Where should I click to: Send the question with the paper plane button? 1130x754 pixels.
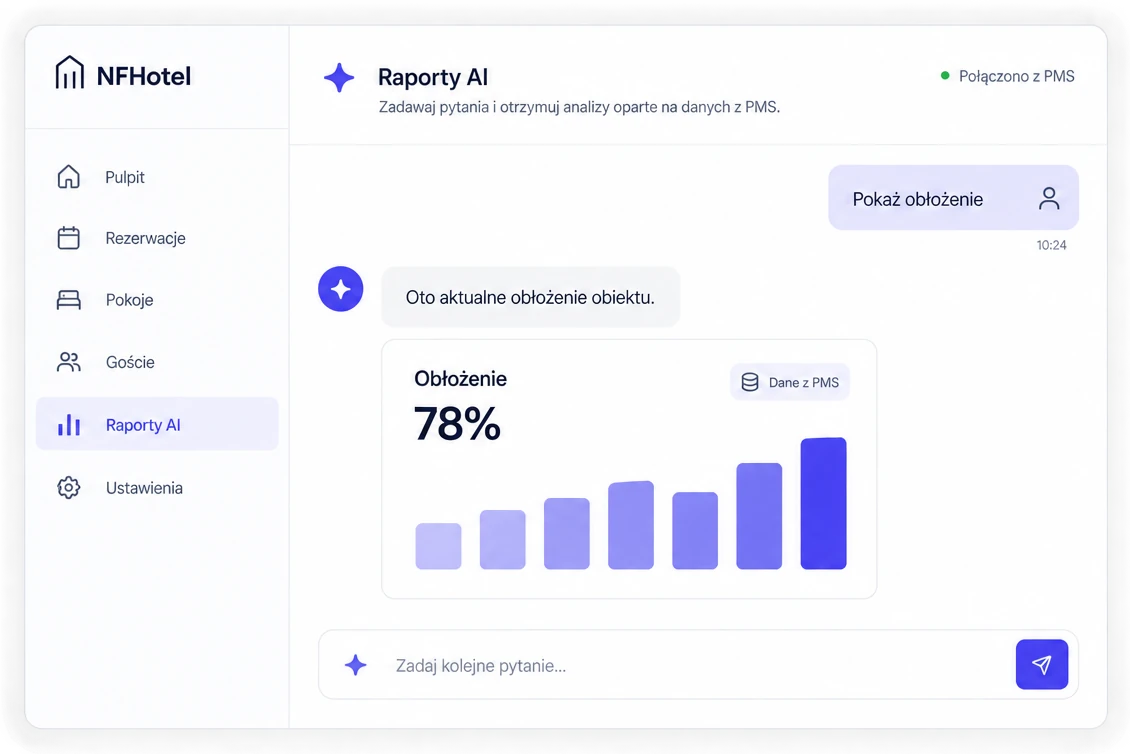click(1042, 665)
